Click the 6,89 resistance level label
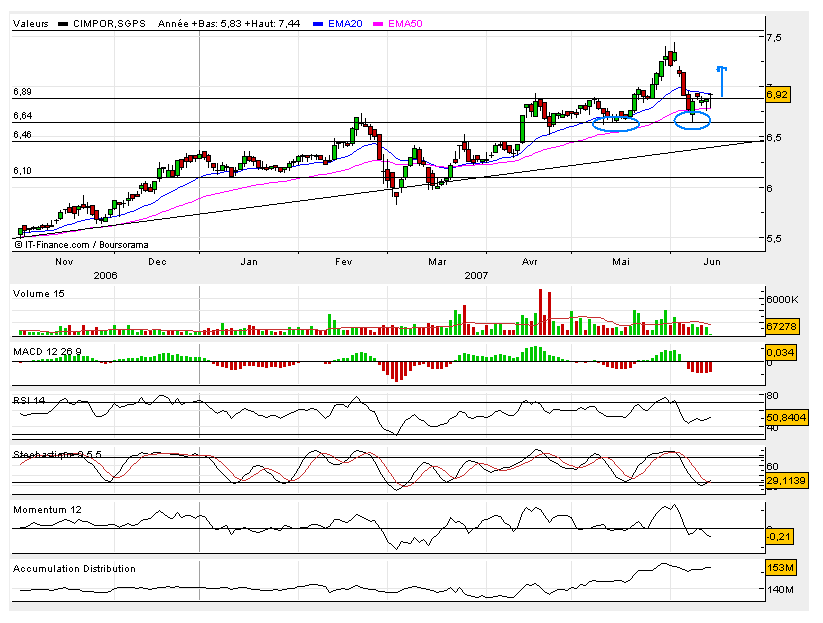The image size is (823, 623). coord(23,92)
